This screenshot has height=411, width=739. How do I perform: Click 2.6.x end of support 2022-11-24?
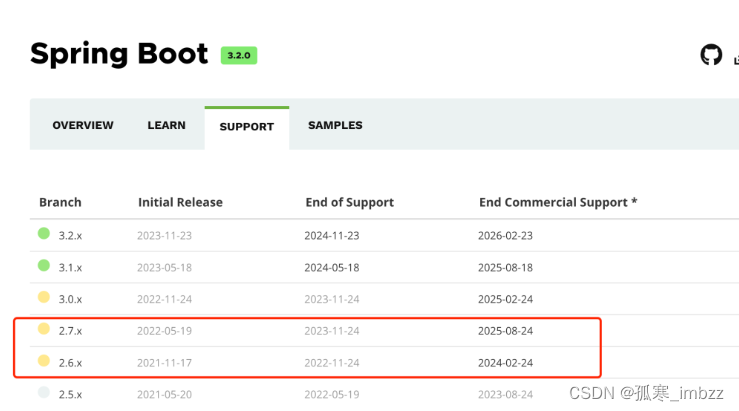click(x=332, y=363)
